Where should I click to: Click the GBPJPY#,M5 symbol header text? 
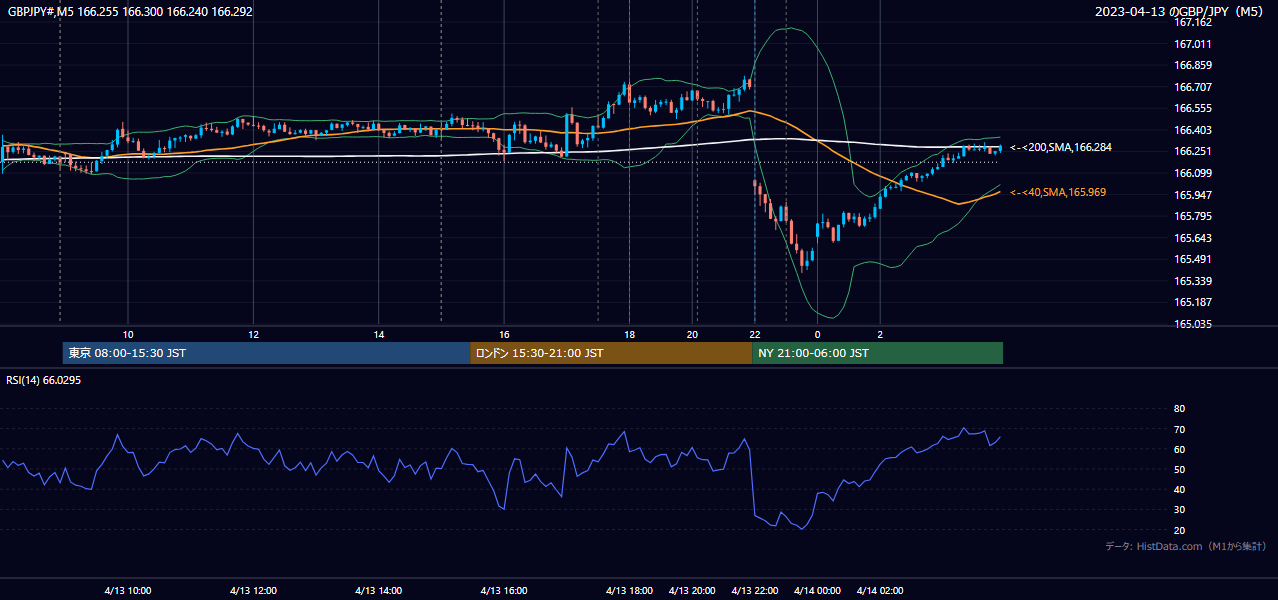pyautogui.click(x=130, y=12)
